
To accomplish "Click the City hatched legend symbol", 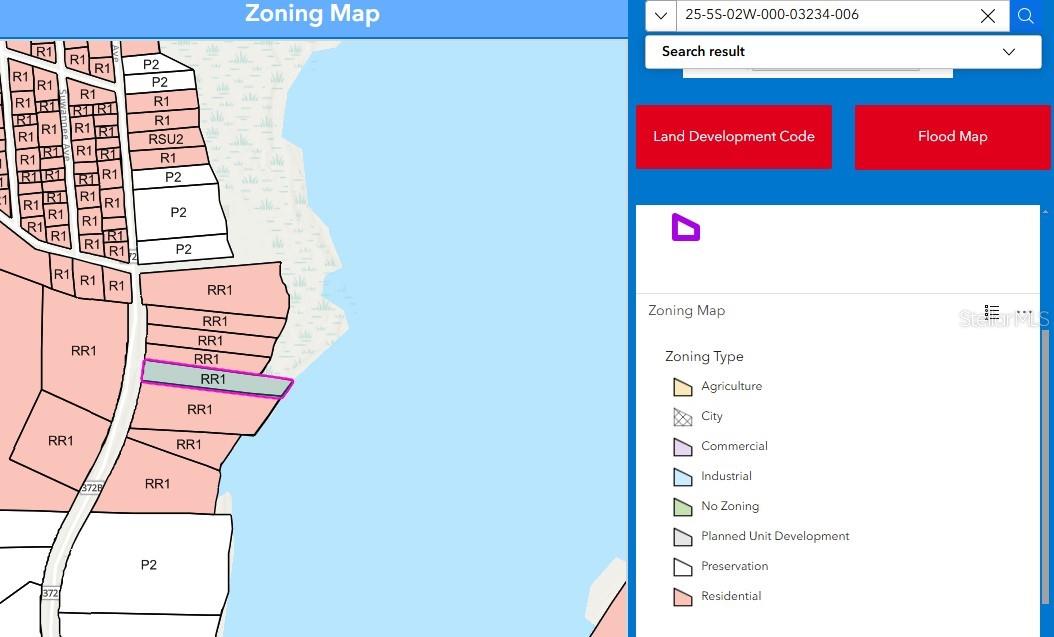I will (x=683, y=417).
